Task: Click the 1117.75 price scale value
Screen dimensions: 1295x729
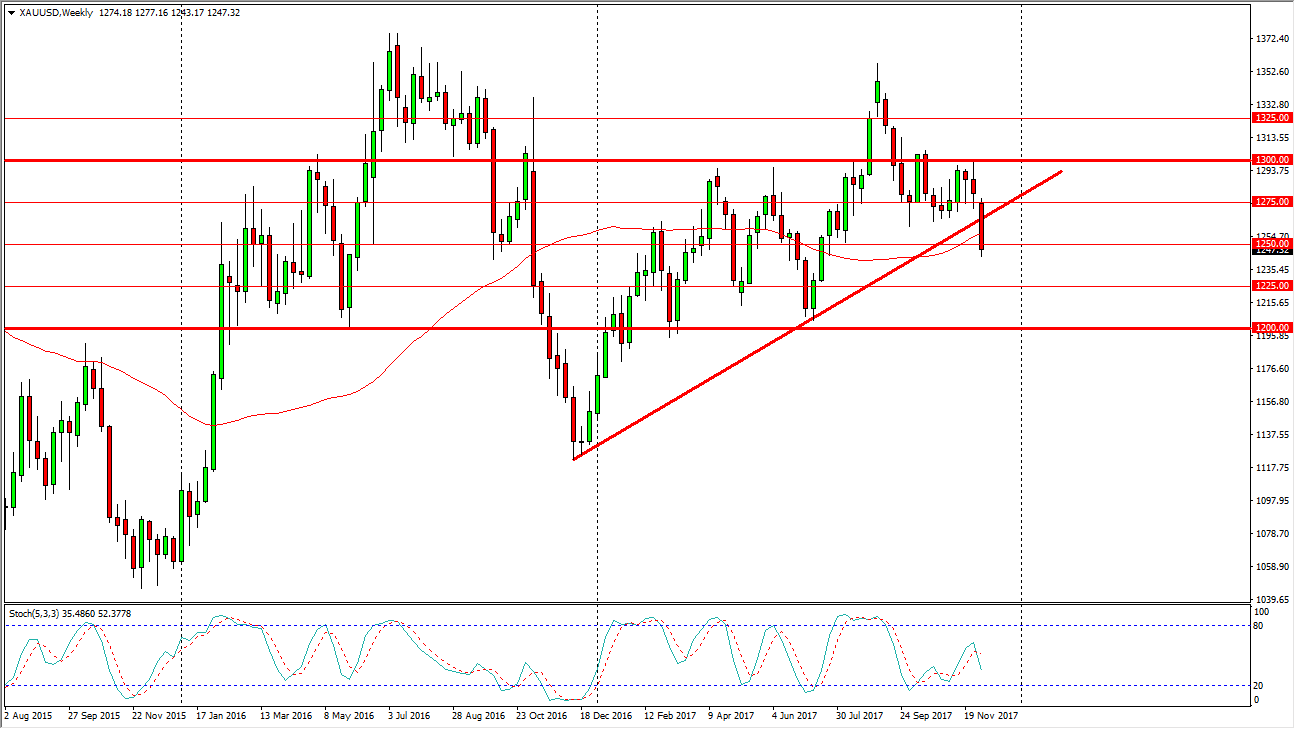Action: [x=1270, y=468]
